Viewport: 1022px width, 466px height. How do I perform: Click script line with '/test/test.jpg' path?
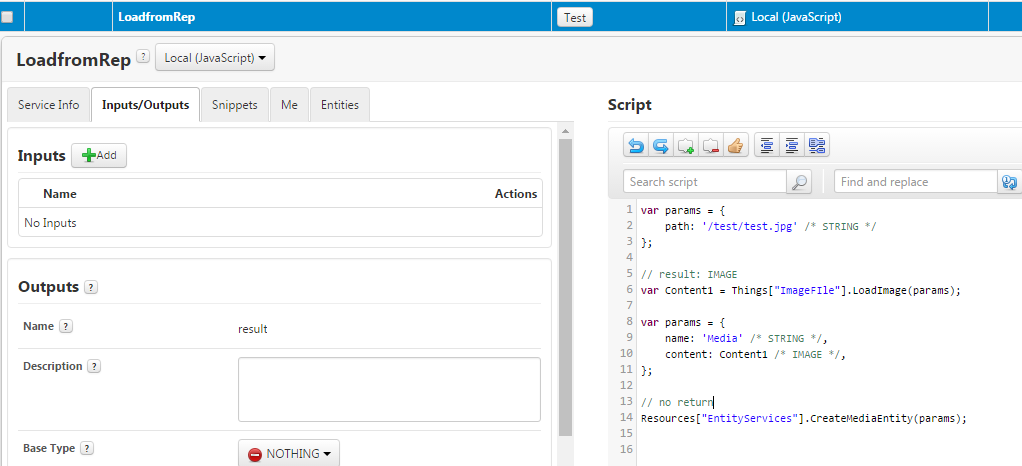(770, 226)
